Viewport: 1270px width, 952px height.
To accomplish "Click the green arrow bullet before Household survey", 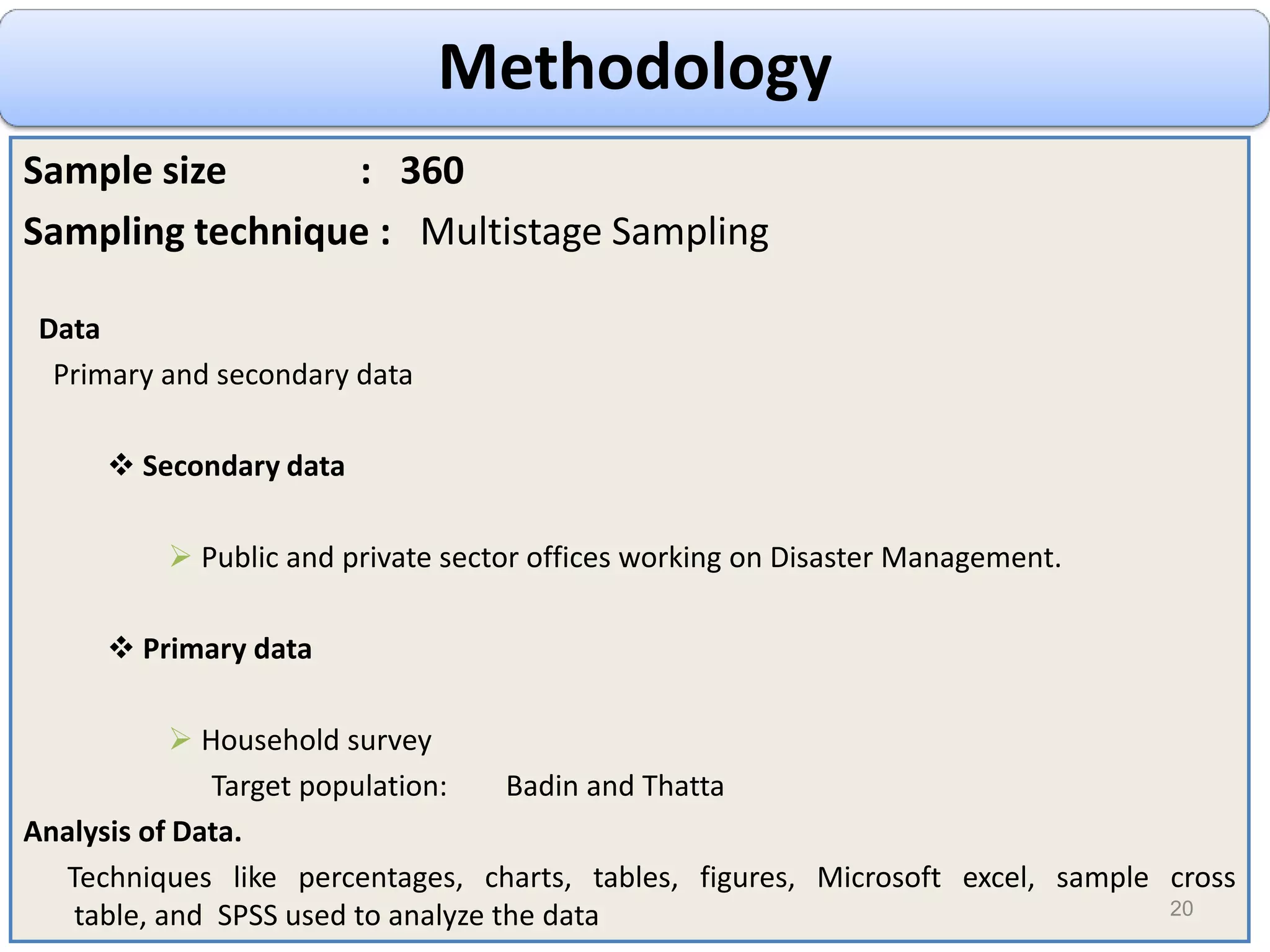I will point(180,739).
